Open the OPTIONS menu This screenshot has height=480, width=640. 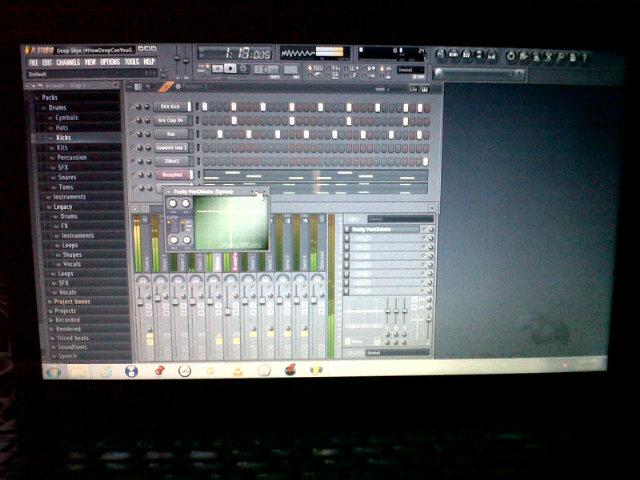tap(110, 62)
